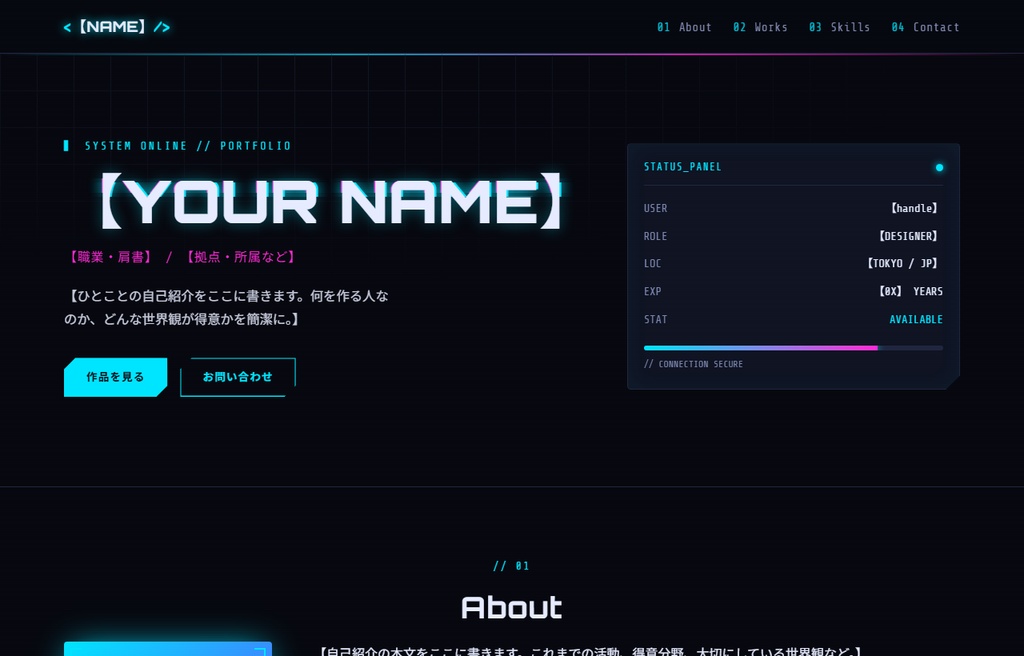Click the お問い合わせ outlined button

238,377
